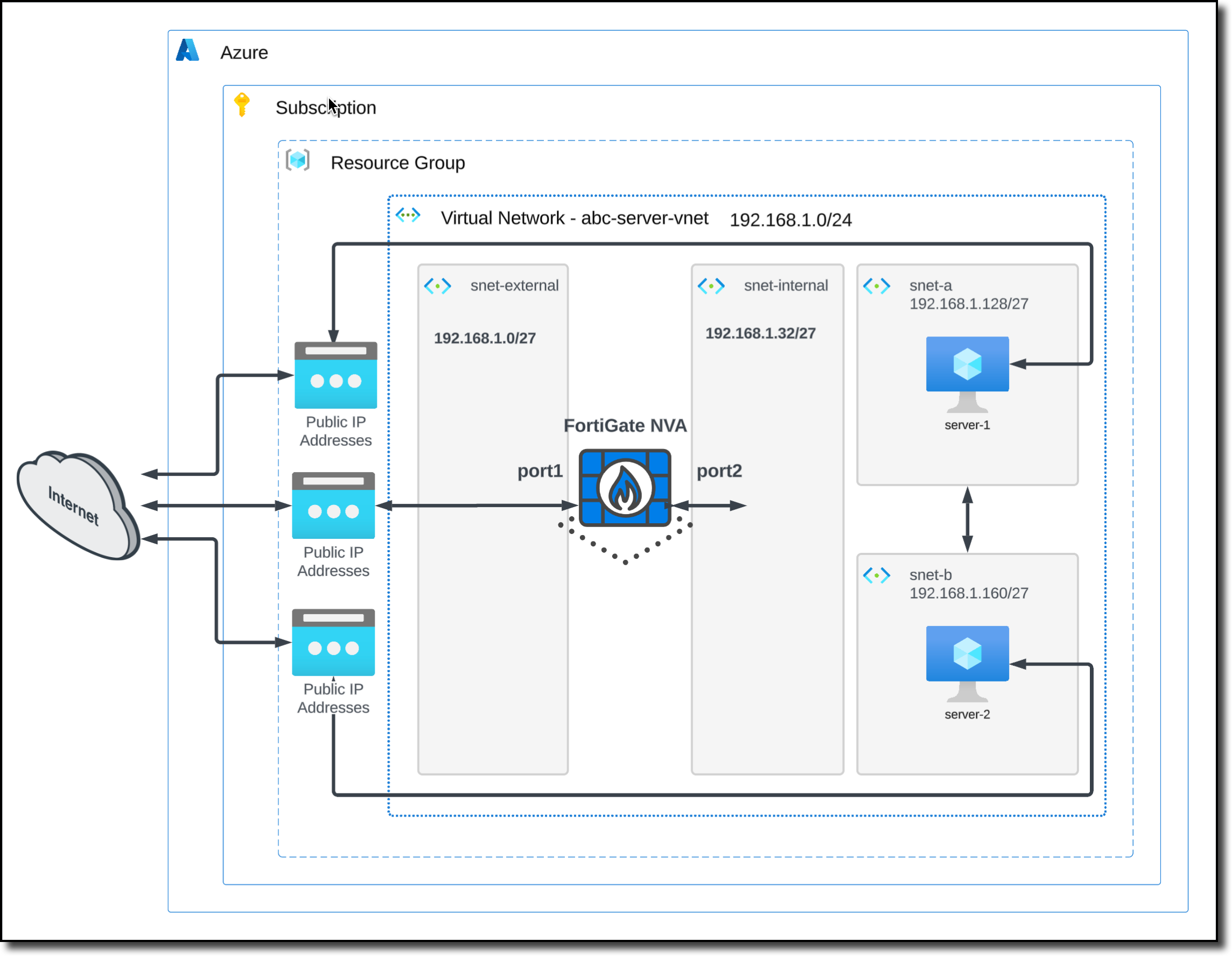Click the snet-b subnet icon
Viewport: 1232px width, 956px height.
(x=876, y=576)
